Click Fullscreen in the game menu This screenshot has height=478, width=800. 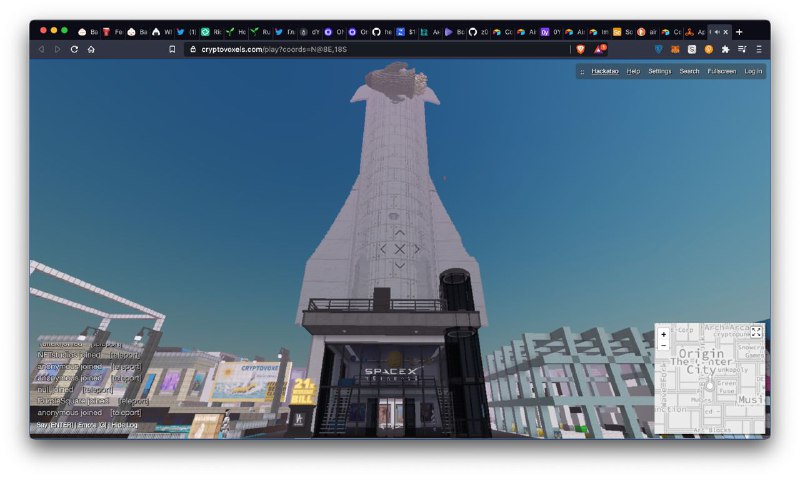(x=721, y=71)
